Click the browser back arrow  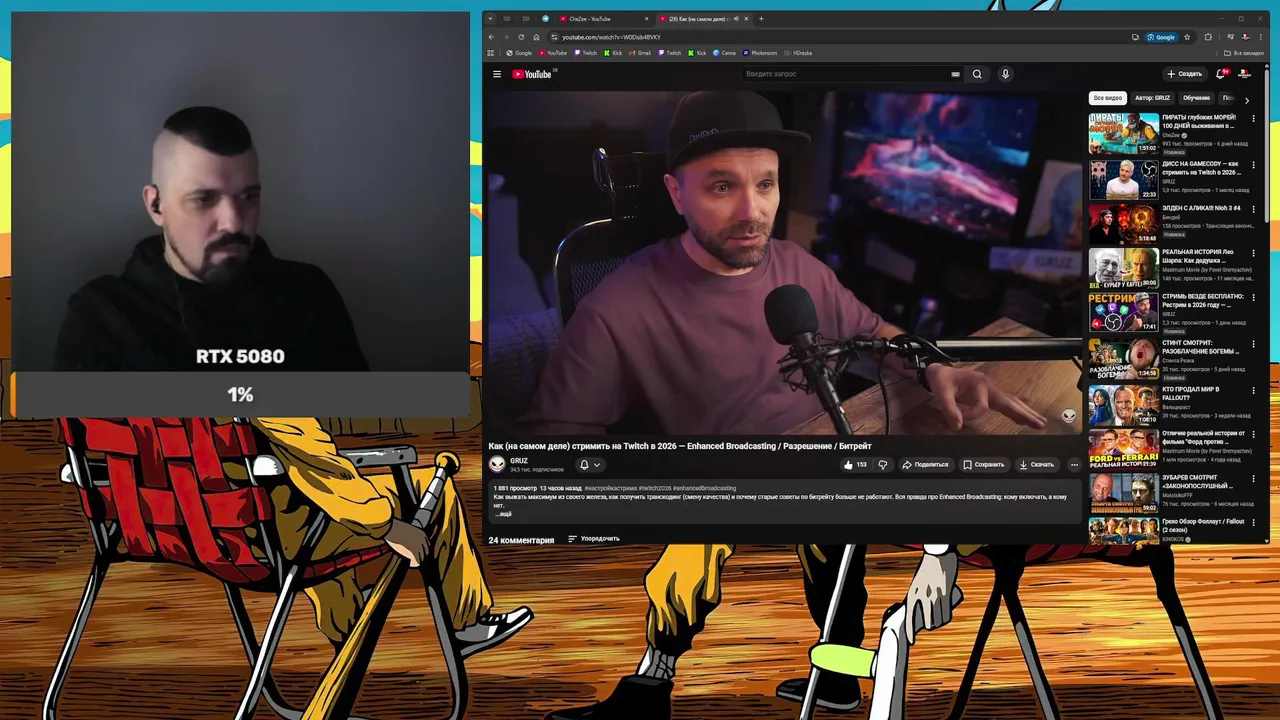pos(491,37)
